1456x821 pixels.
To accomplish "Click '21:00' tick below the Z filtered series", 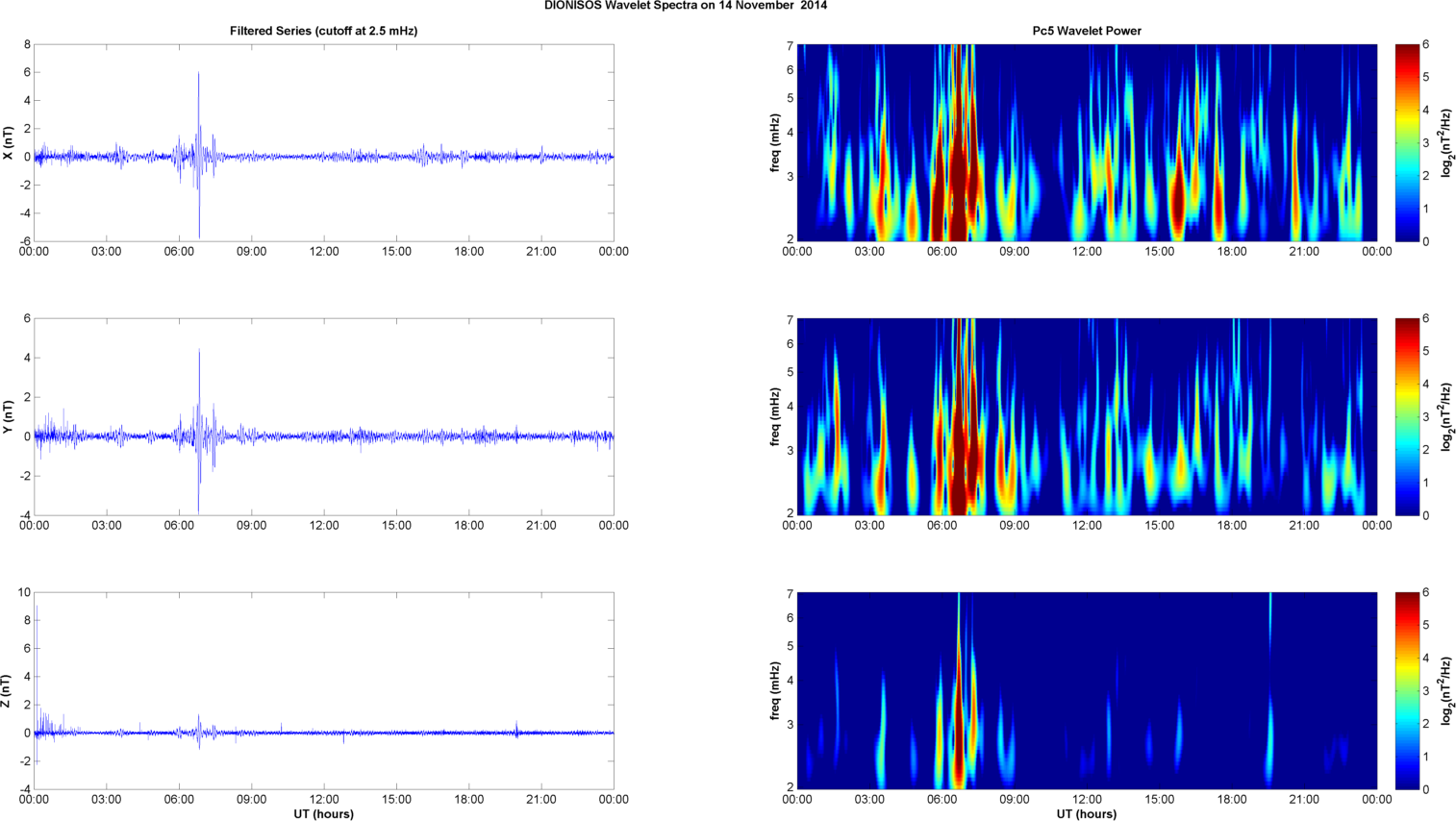I will pos(541,800).
